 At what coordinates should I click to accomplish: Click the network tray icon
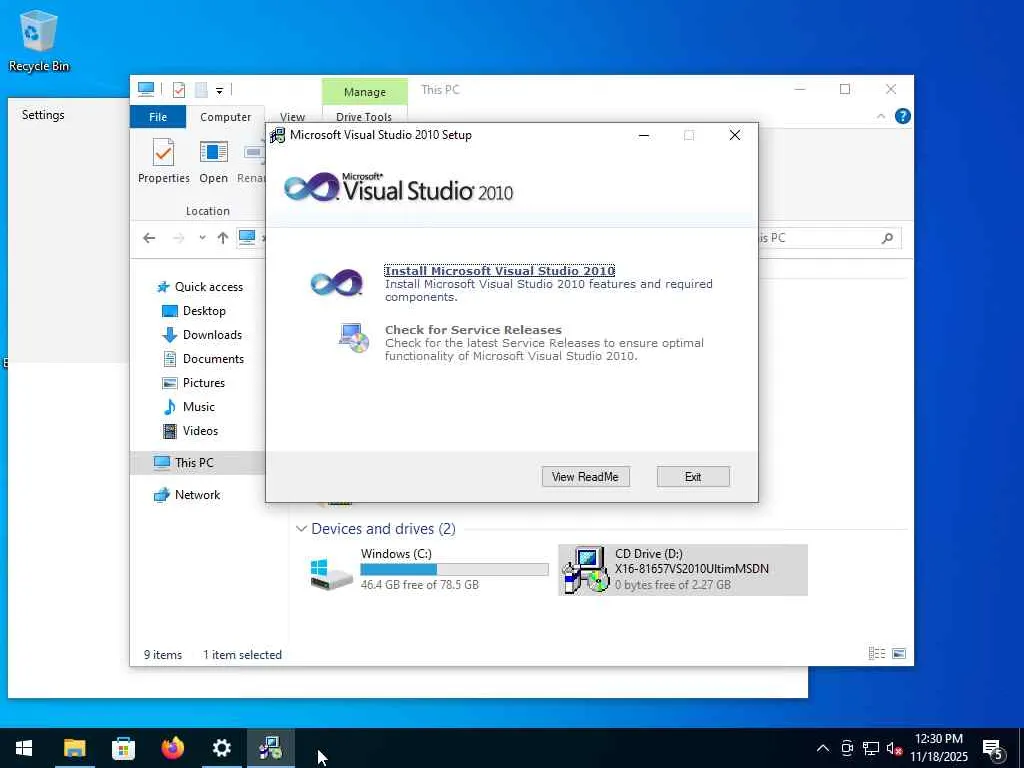(871, 748)
